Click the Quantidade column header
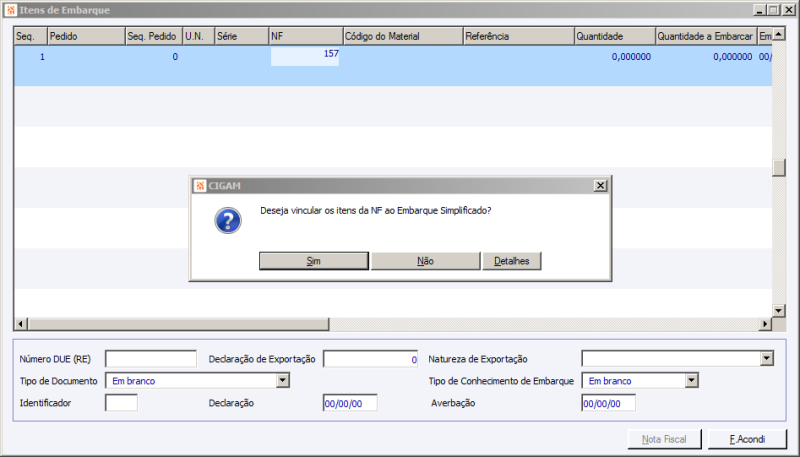800x457 pixels. pos(615,36)
